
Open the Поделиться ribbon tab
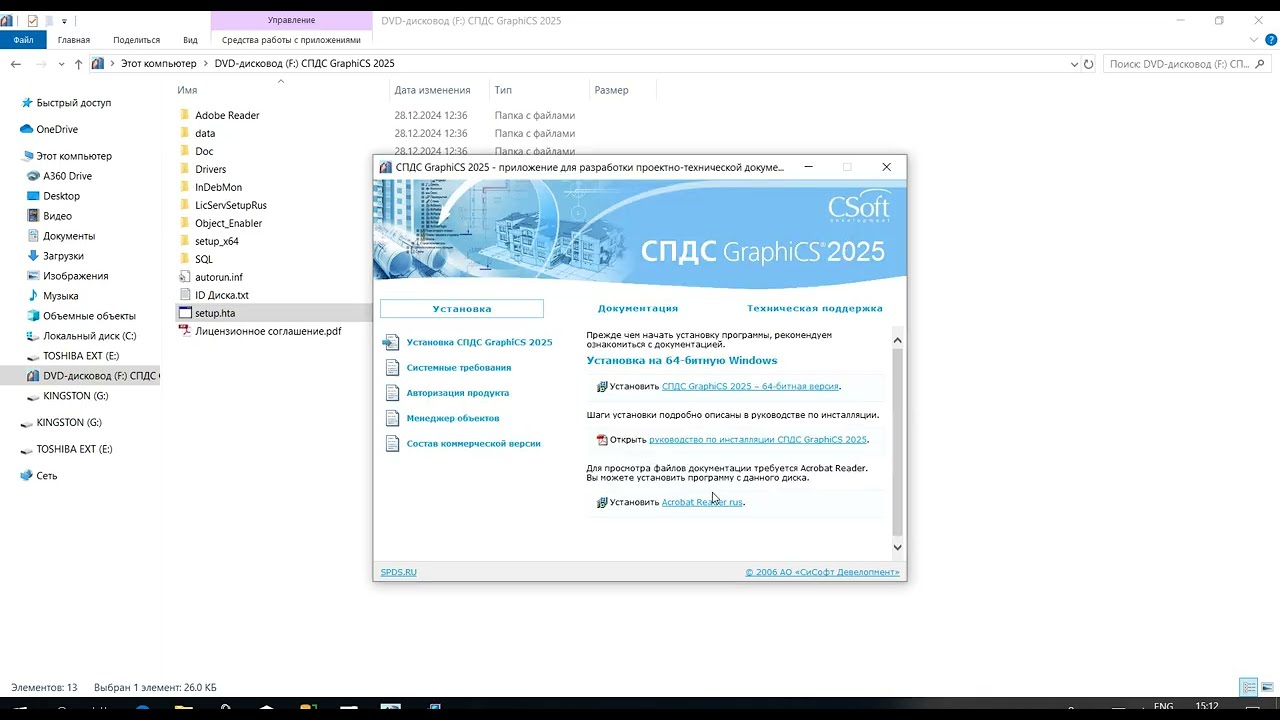coord(136,40)
